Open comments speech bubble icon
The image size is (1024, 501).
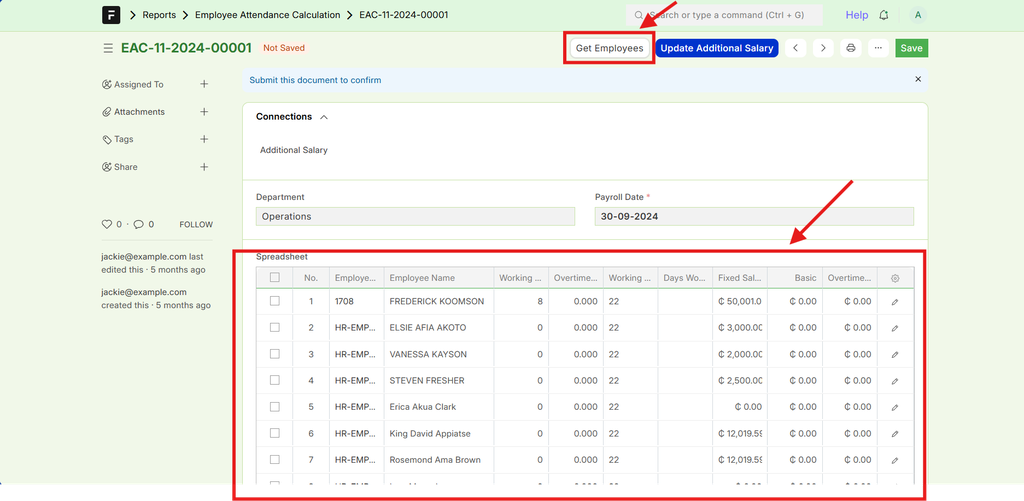(x=138, y=224)
